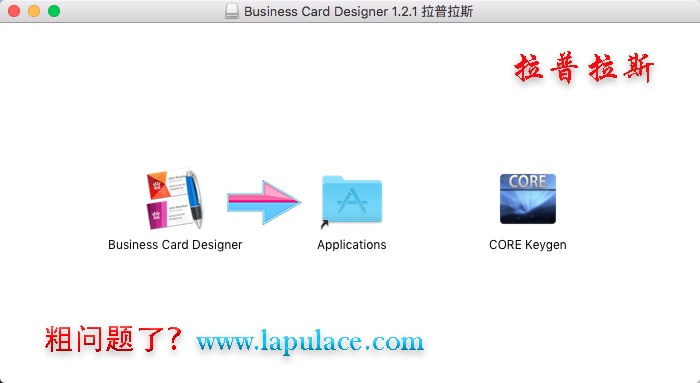Select the "Business Card Designer" file label
The width and height of the screenshot is (700, 383).
tap(175, 245)
